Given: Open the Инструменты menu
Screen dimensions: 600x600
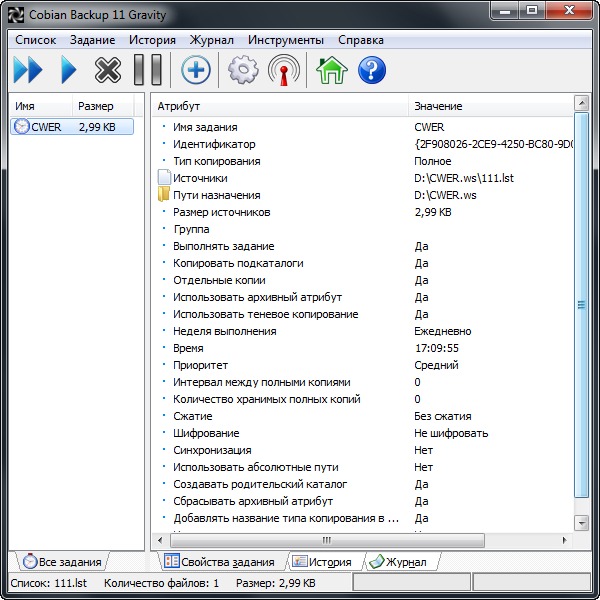Looking at the screenshot, I should (x=286, y=40).
